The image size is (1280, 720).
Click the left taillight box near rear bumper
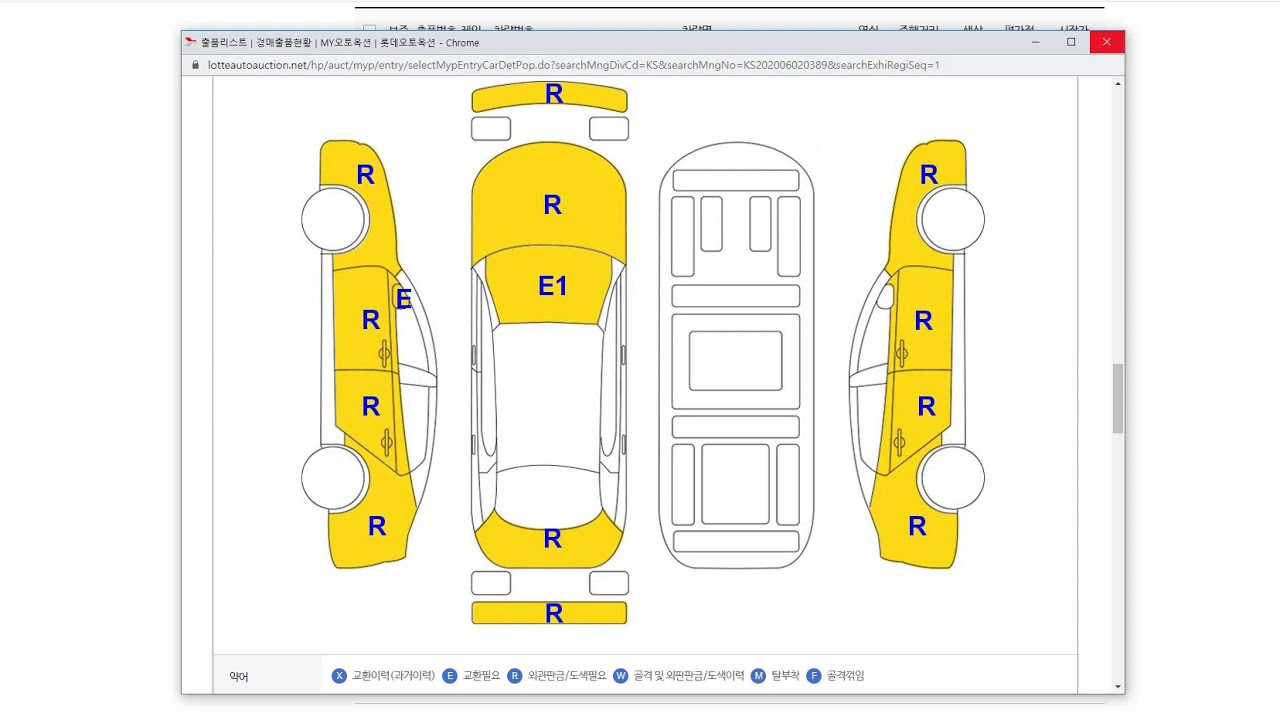tap(491, 583)
